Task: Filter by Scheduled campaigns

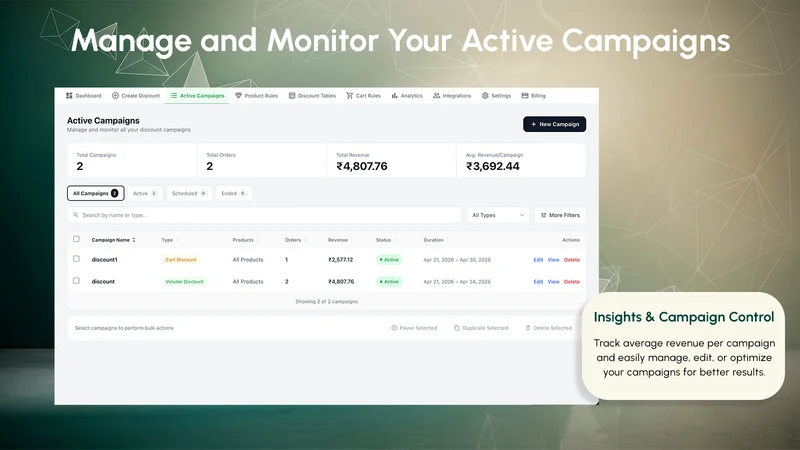Action: pyautogui.click(x=189, y=193)
